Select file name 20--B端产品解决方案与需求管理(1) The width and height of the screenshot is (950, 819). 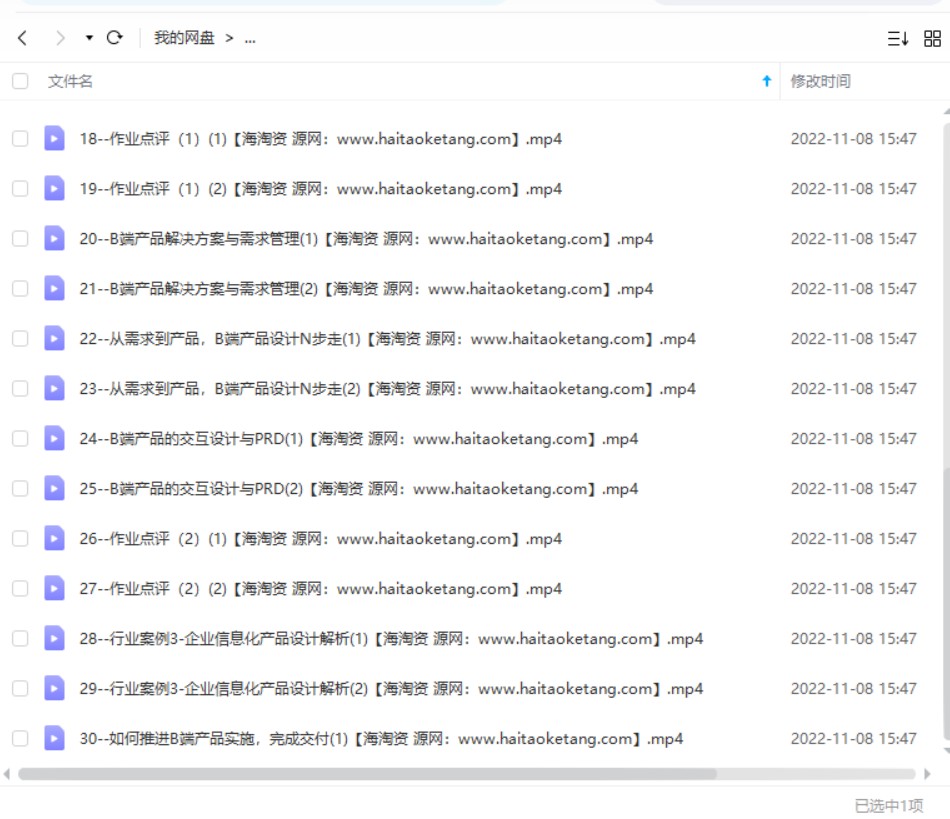(367, 239)
